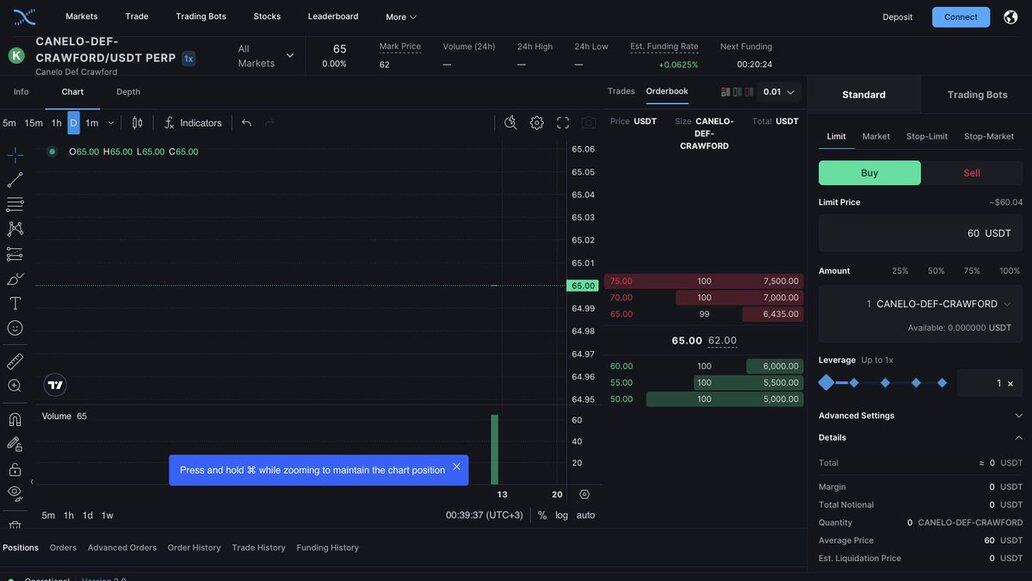The image size is (1032, 581).
Task: Open Leaderboard in top navigation
Action: 333,16
